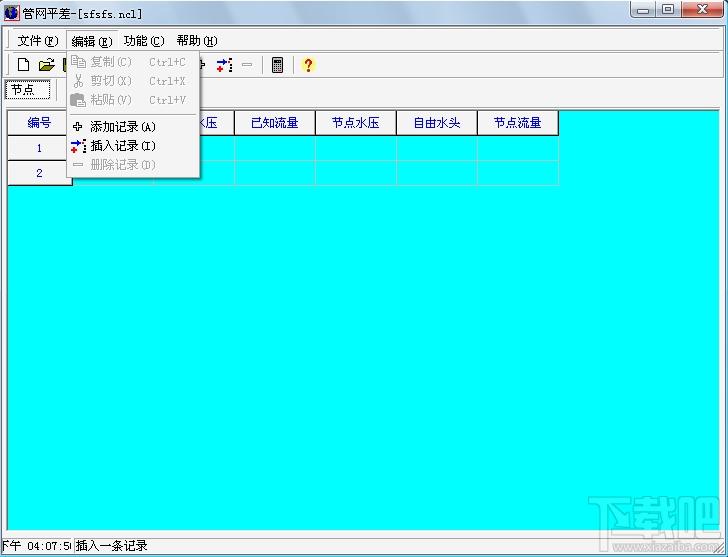Choose 插入记录(I) from the edit menu
Screen dimensions: 728x557
133,146
